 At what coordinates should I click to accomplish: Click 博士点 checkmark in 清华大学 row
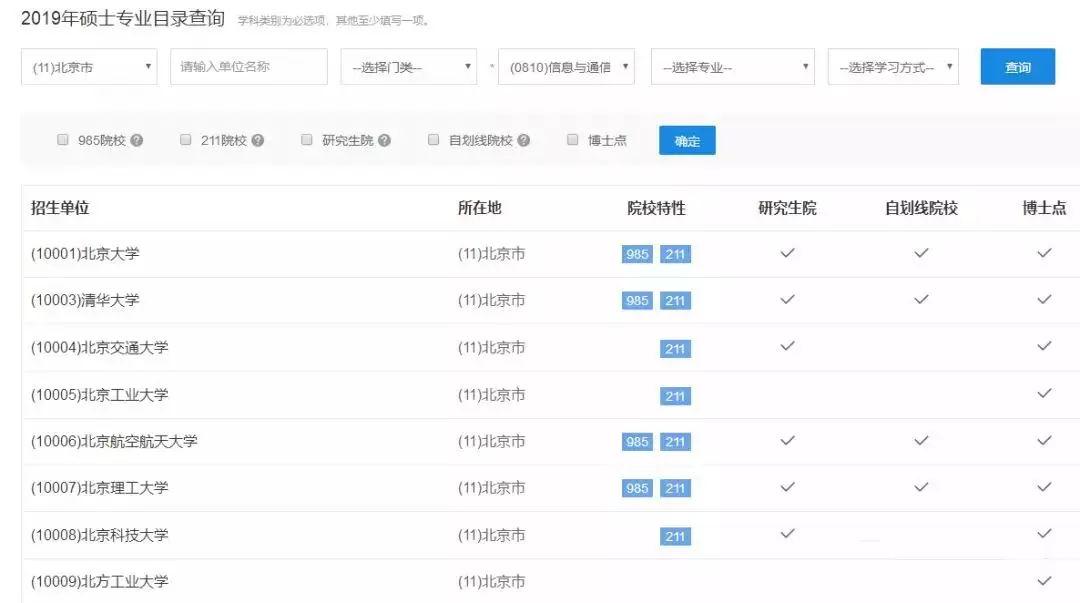point(1044,299)
